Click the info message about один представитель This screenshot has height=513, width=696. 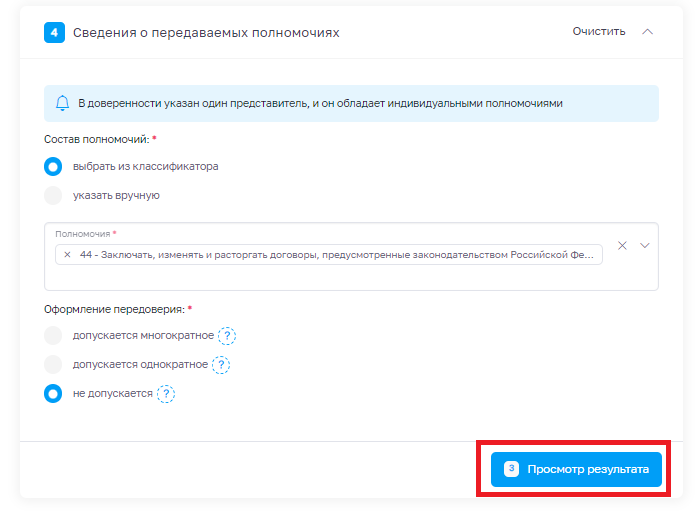click(x=351, y=103)
